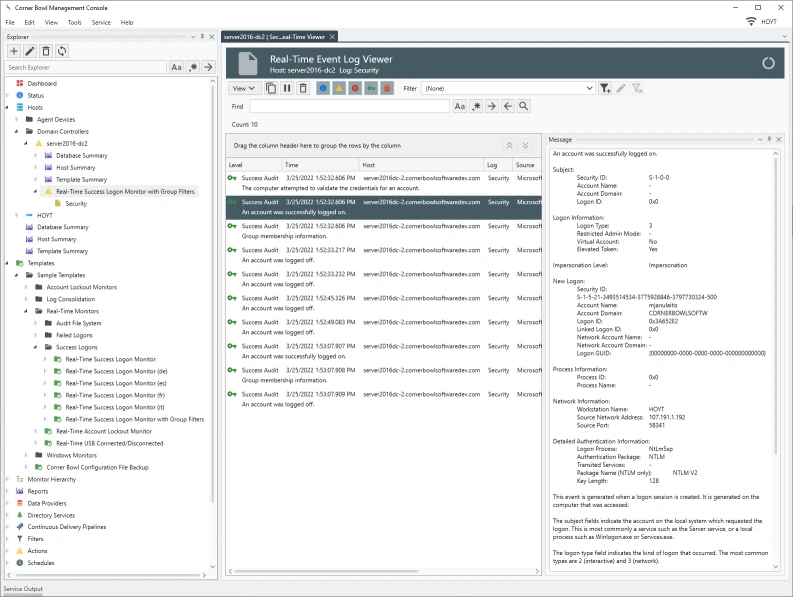The width and height of the screenshot is (793, 597).
Task: Open the View dropdown in viewer toolbar
Action: click(244, 89)
